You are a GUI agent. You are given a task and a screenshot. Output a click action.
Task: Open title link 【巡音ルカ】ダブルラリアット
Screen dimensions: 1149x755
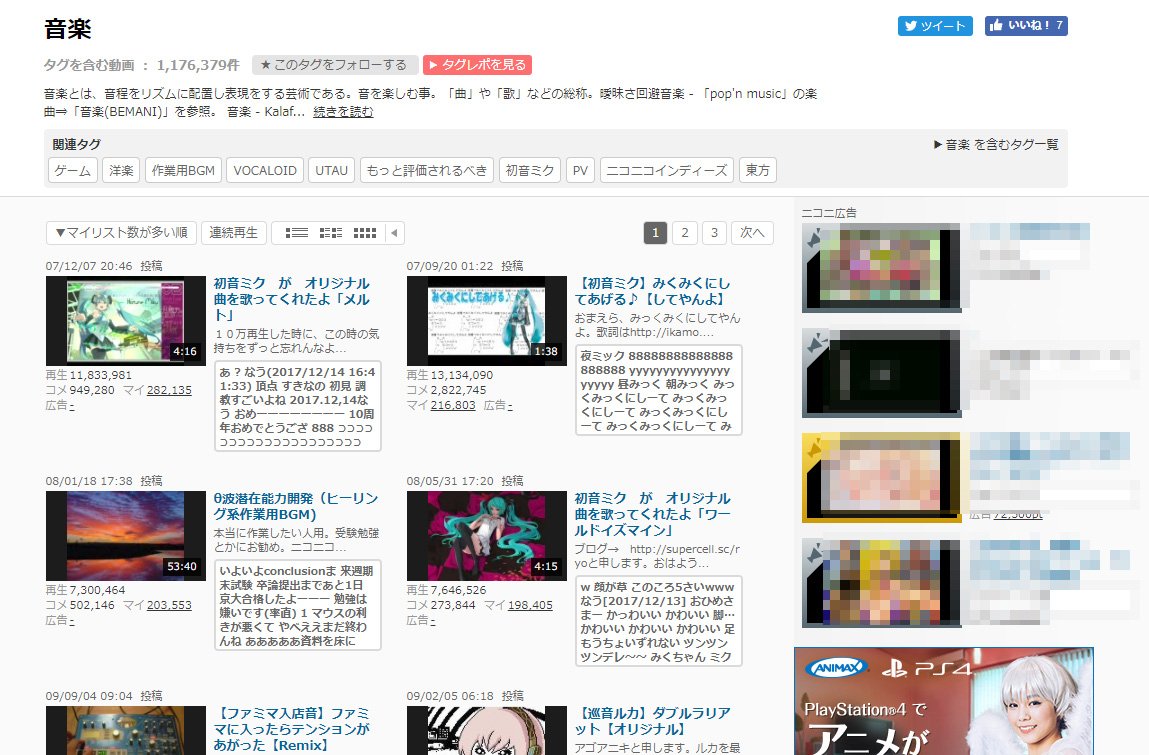[654, 721]
